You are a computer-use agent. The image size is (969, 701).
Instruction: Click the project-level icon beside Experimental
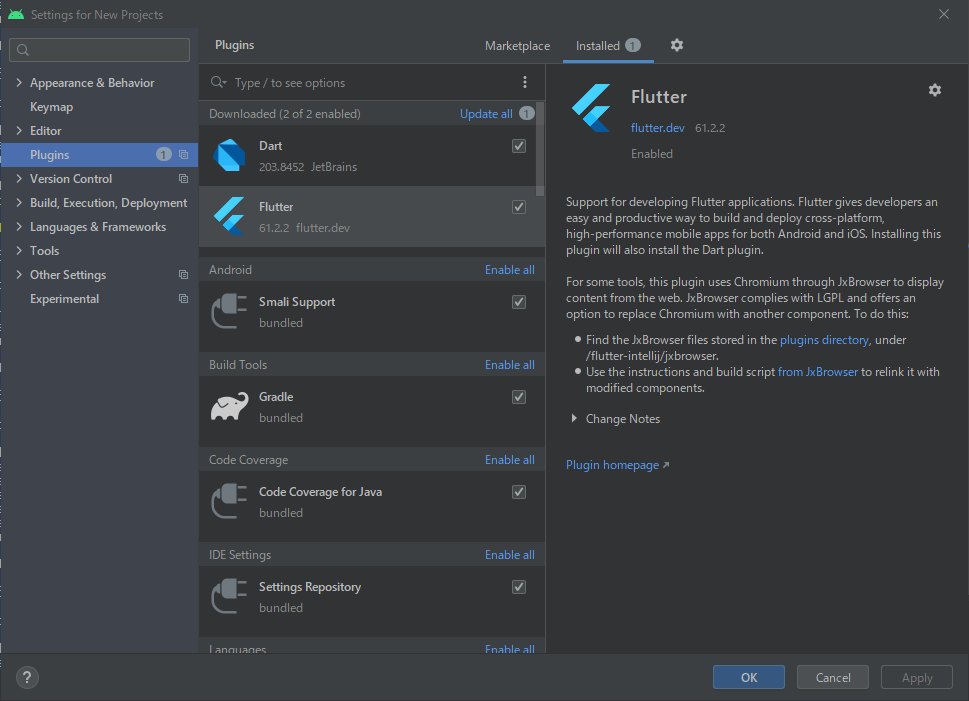[x=184, y=299]
